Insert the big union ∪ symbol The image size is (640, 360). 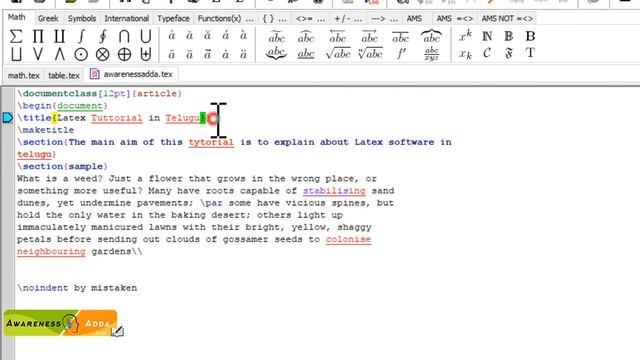(146, 36)
